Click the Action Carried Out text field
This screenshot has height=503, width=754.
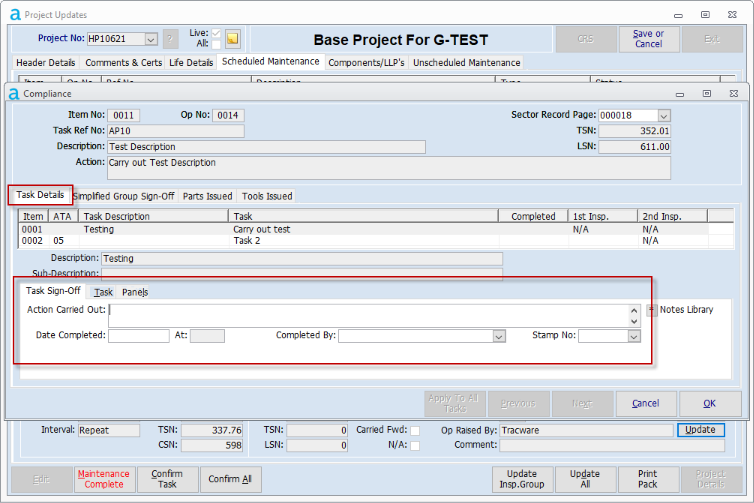point(369,315)
